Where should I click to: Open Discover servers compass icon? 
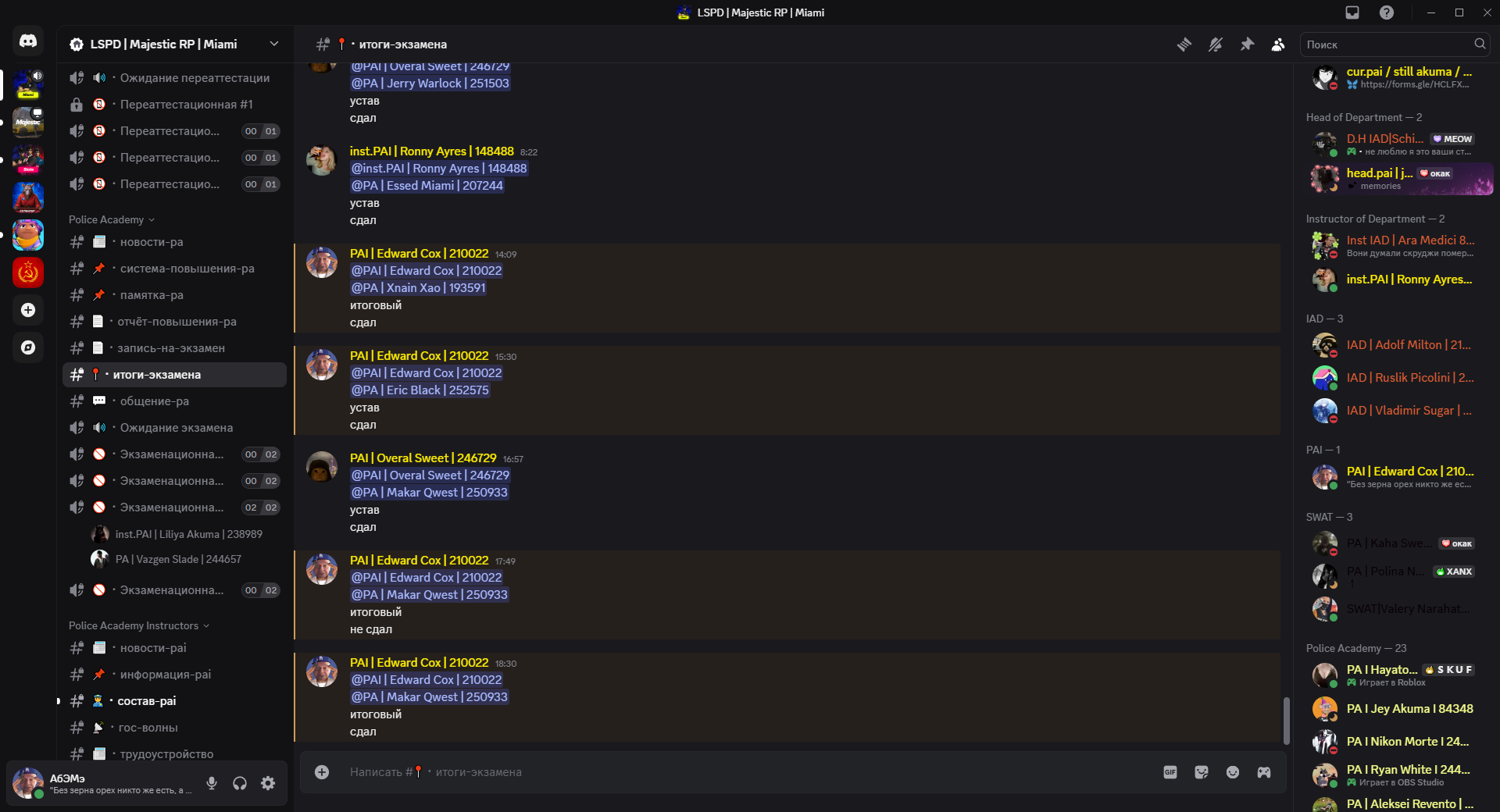point(28,347)
